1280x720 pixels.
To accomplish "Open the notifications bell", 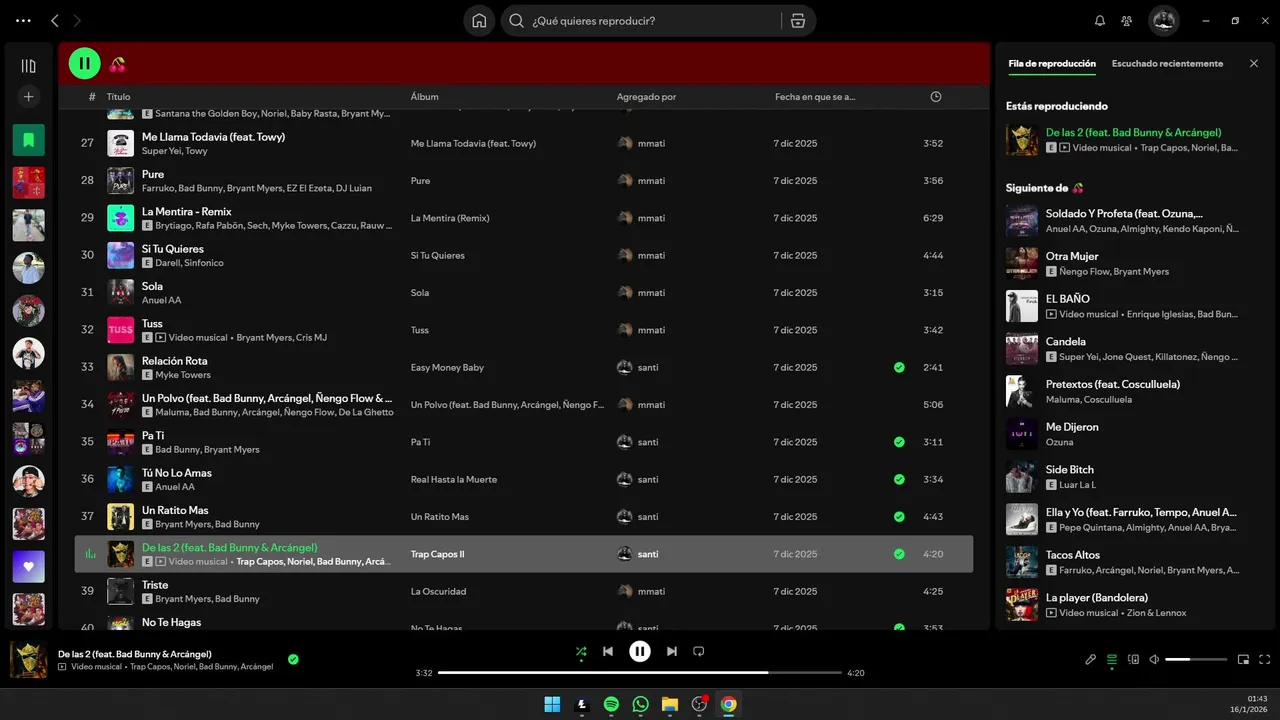I will click(1100, 21).
